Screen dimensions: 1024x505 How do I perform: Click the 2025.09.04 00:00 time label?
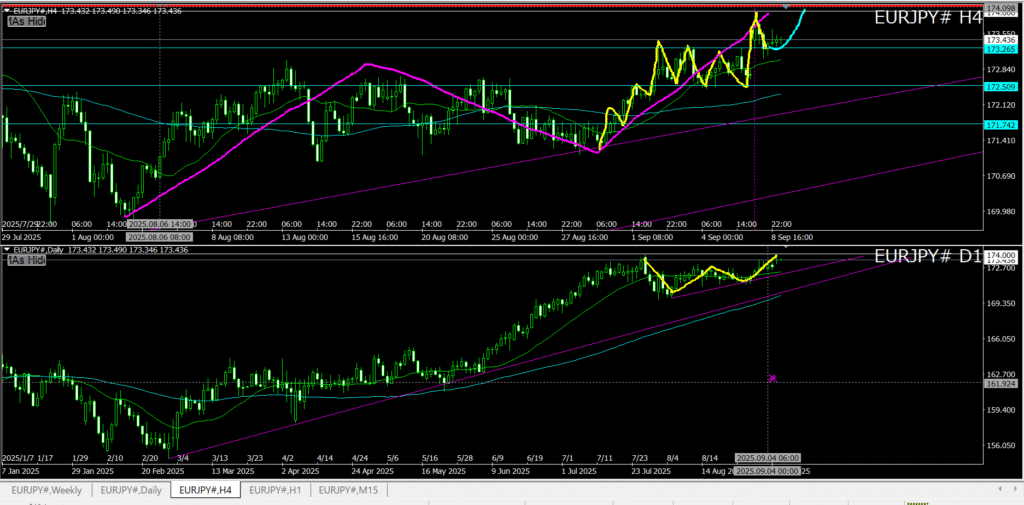[768, 471]
